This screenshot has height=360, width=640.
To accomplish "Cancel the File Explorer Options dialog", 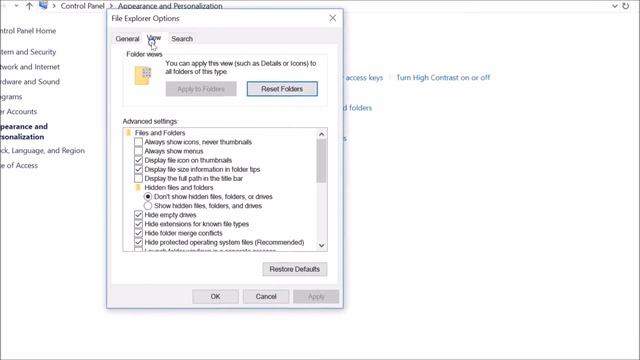I will click(266, 296).
